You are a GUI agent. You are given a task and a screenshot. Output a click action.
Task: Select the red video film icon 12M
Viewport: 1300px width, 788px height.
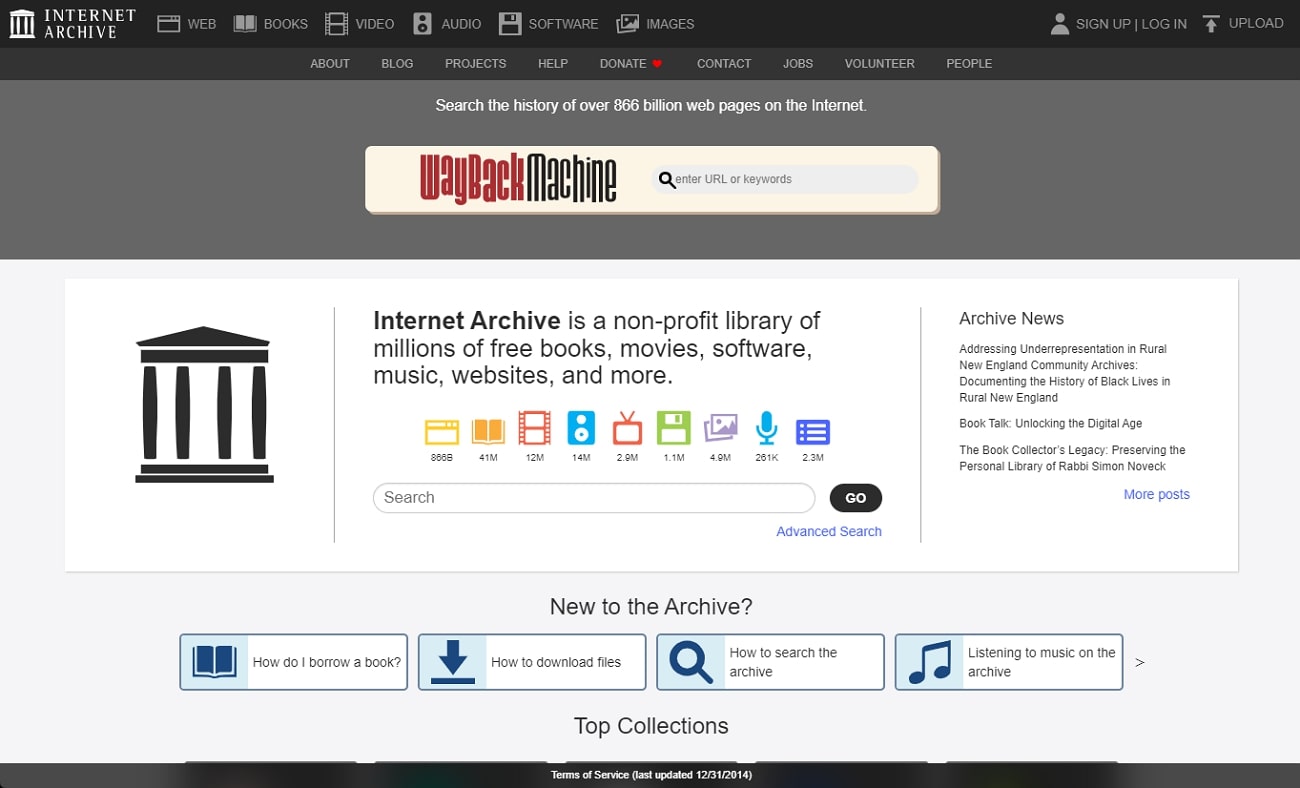(x=535, y=428)
